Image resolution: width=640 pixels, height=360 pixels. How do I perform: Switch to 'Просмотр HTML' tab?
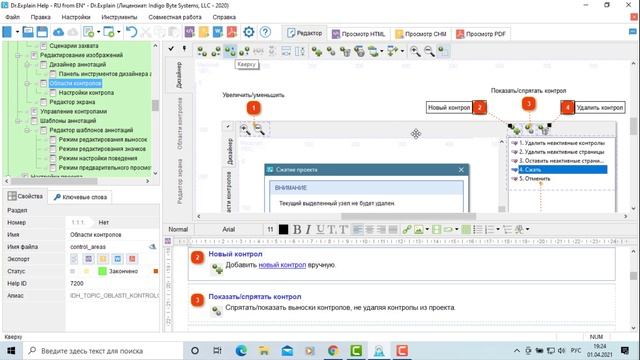point(358,34)
